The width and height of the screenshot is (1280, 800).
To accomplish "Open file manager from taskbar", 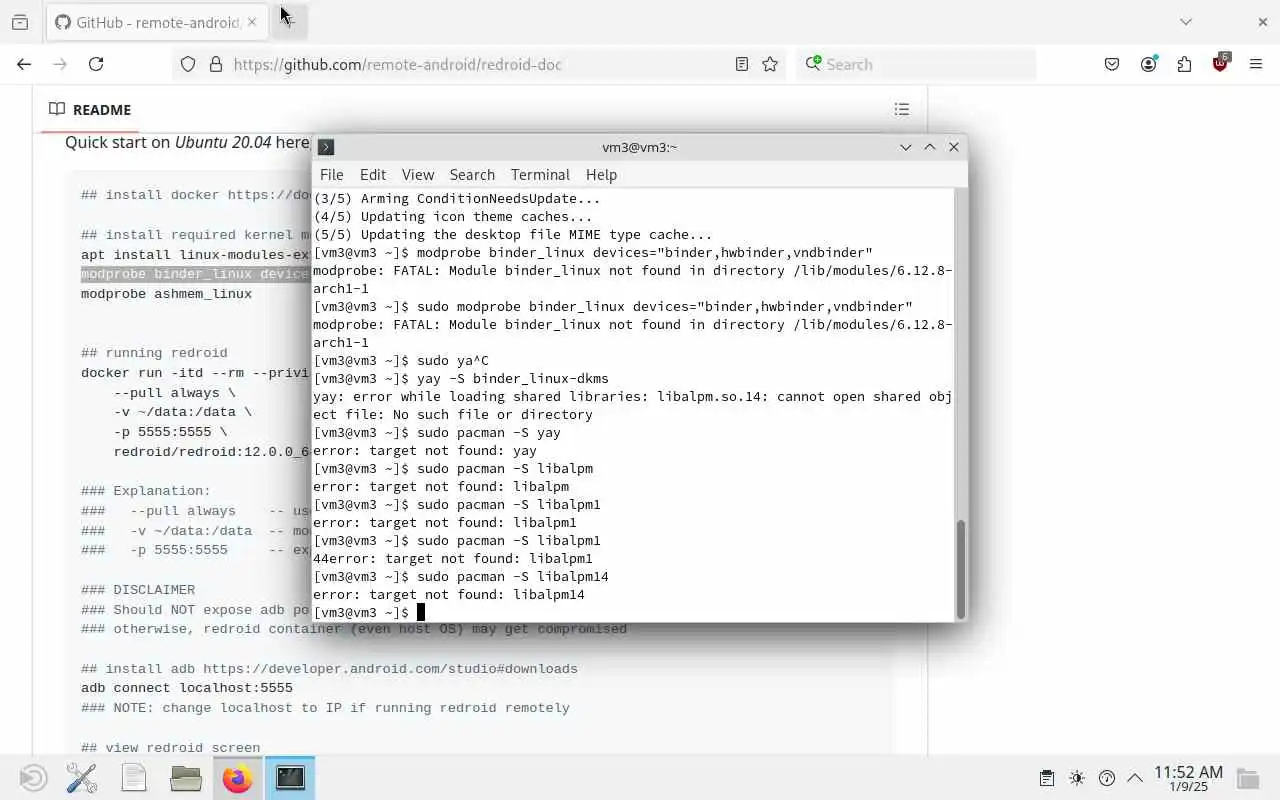I will pyautogui.click(x=186, y=778).
